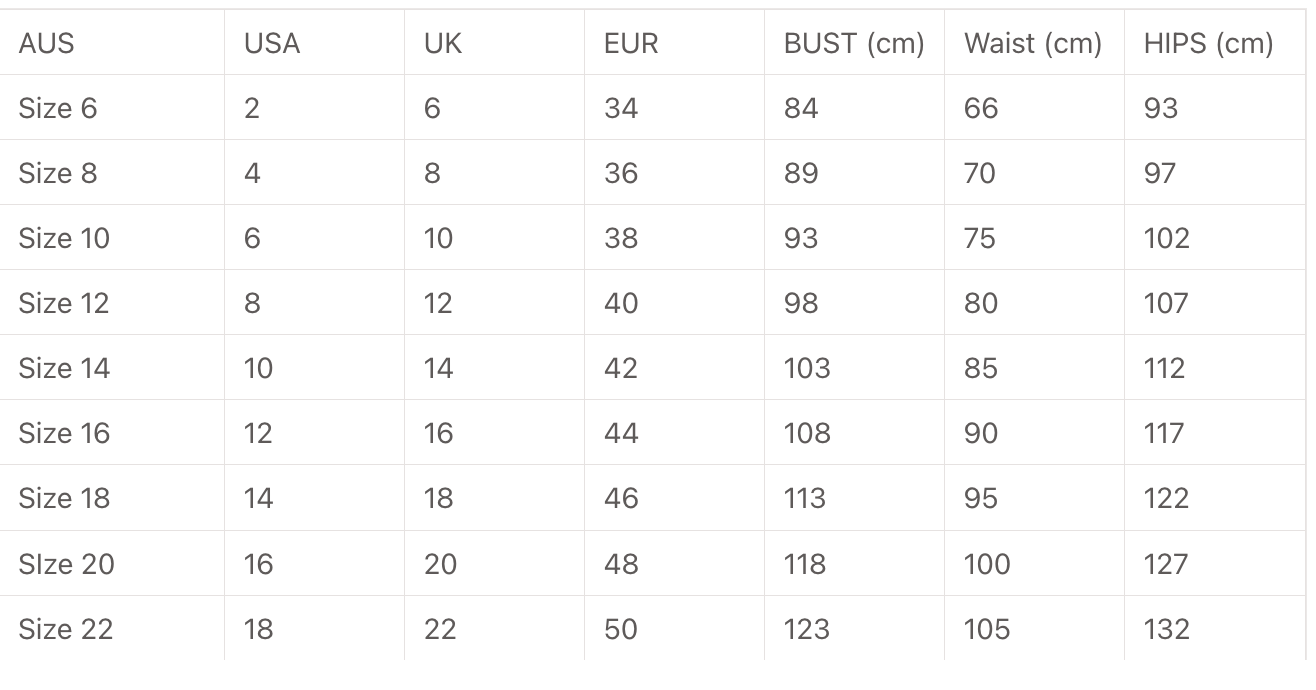This screenshot has height=690, width=1316.
Task: Select the HIPS (cm) header
Action: pos(1208,43)
